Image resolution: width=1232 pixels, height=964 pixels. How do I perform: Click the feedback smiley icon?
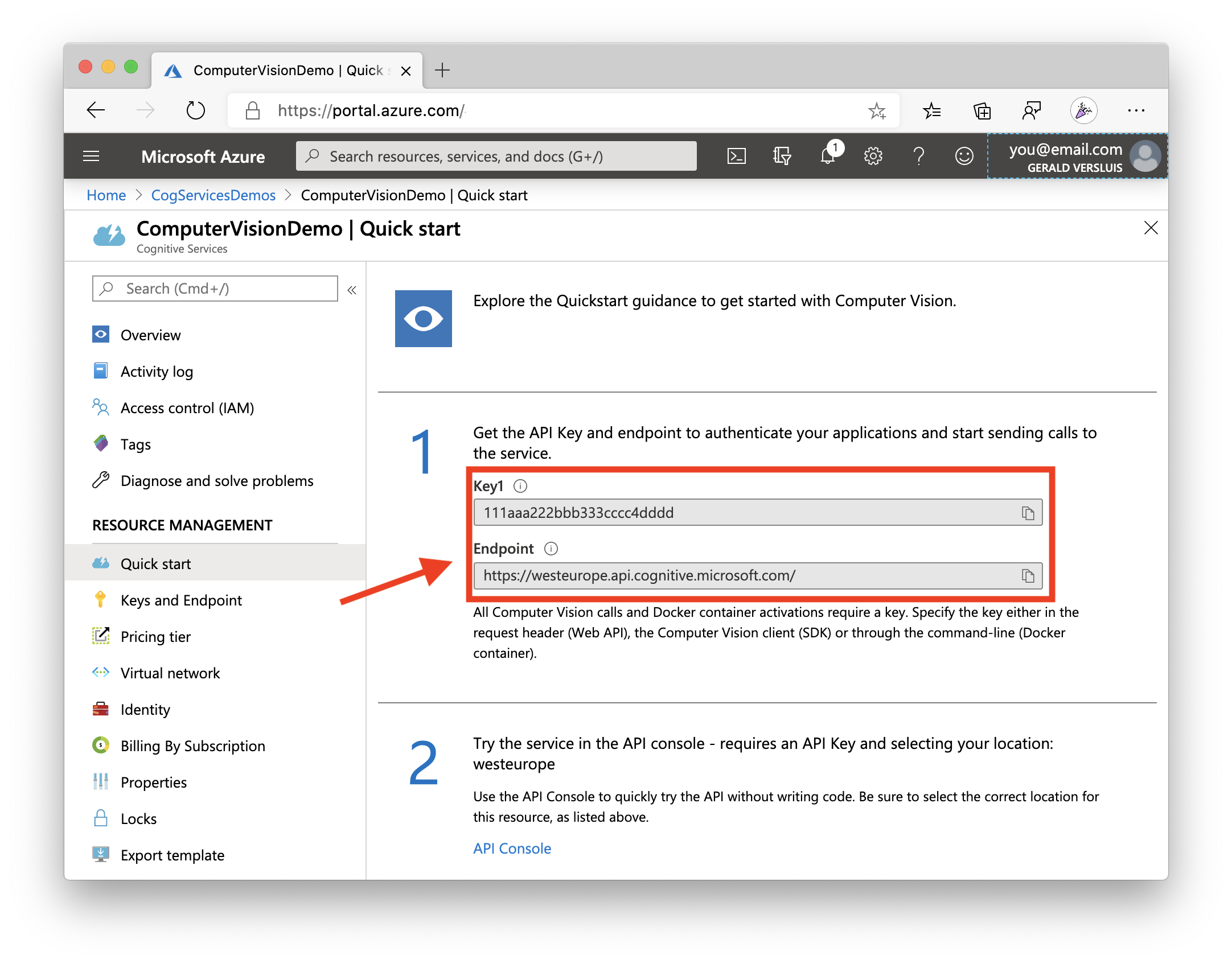(x=964, y=156)
